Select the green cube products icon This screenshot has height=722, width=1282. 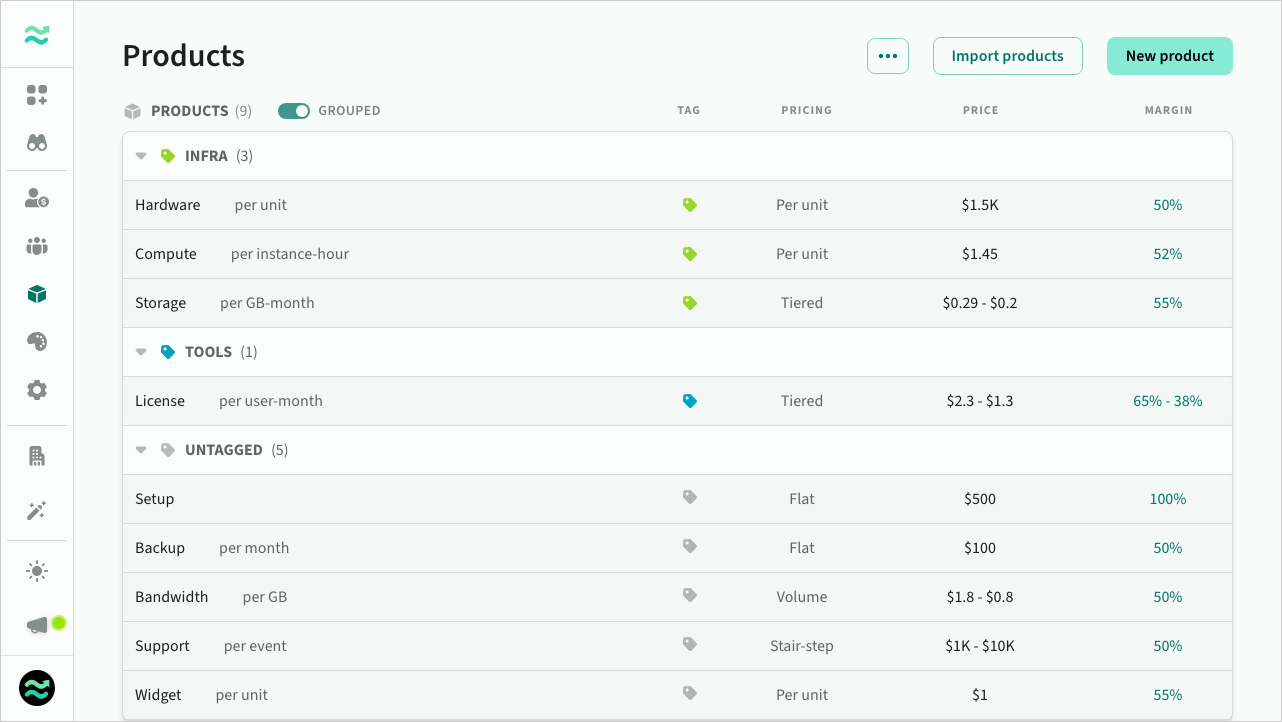(x=37, y=294)
